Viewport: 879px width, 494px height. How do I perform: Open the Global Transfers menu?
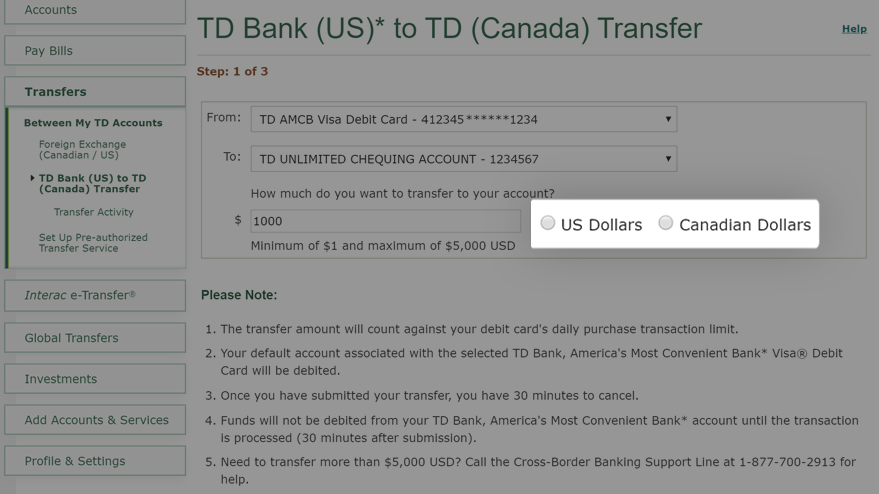coord(95,338)
